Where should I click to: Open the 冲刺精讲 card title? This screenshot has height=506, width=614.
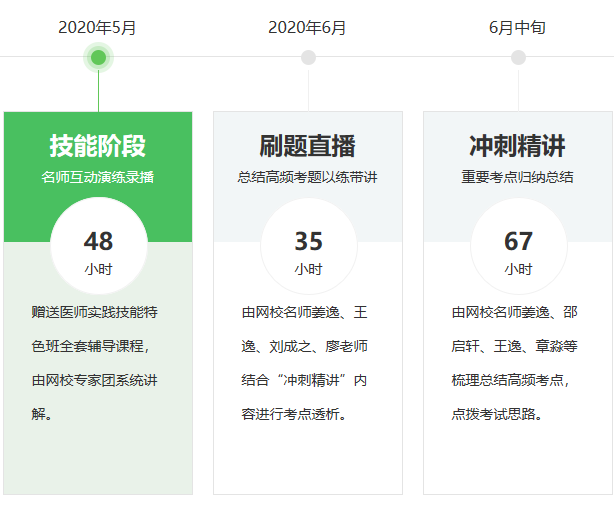pos(518,146)
